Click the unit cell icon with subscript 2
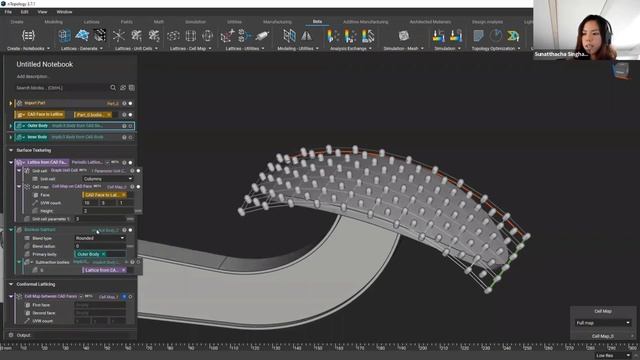 click(x=154, y=36)
